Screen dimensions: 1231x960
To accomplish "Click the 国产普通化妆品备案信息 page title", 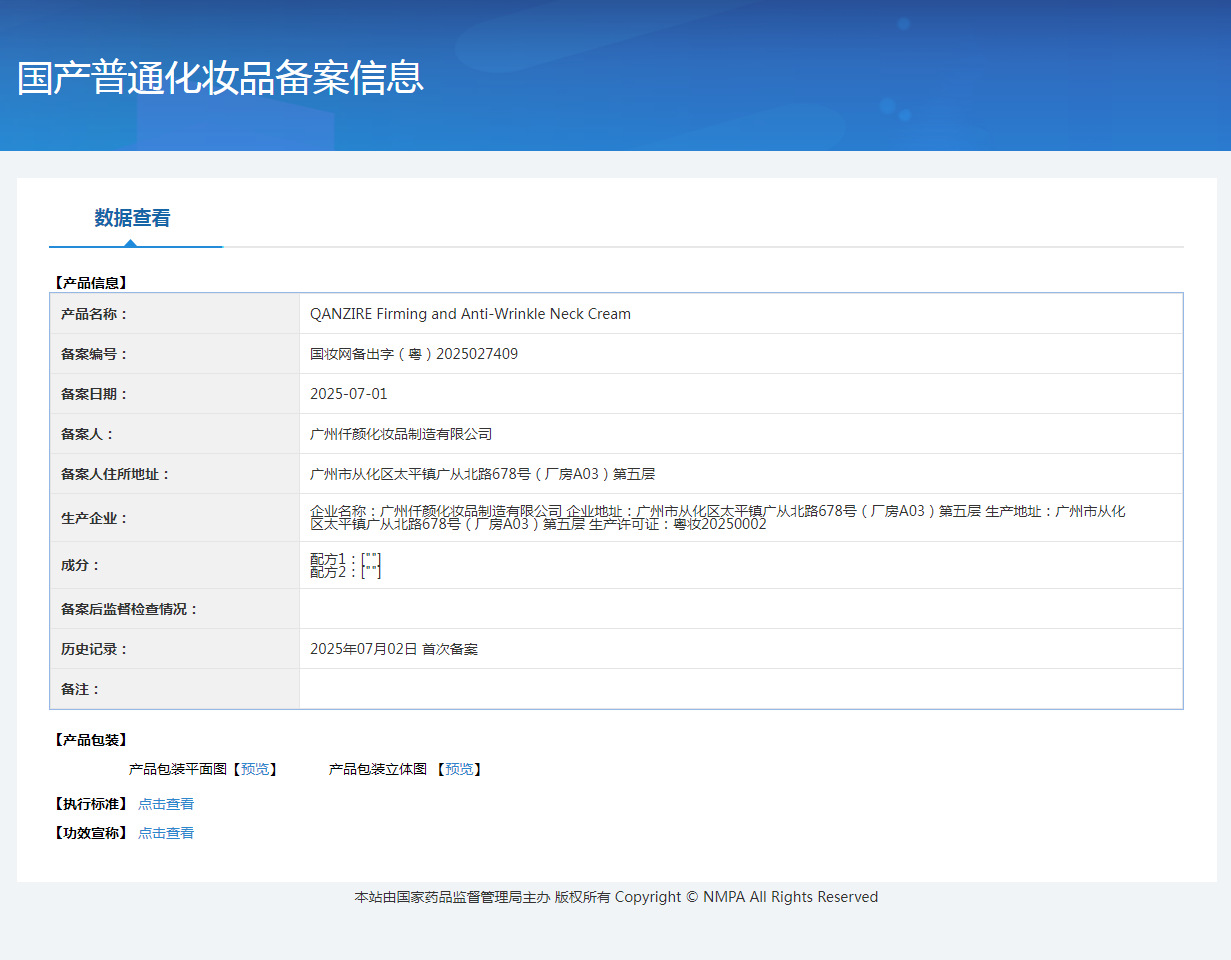I will pyautogui.click(x=220, y=77).
